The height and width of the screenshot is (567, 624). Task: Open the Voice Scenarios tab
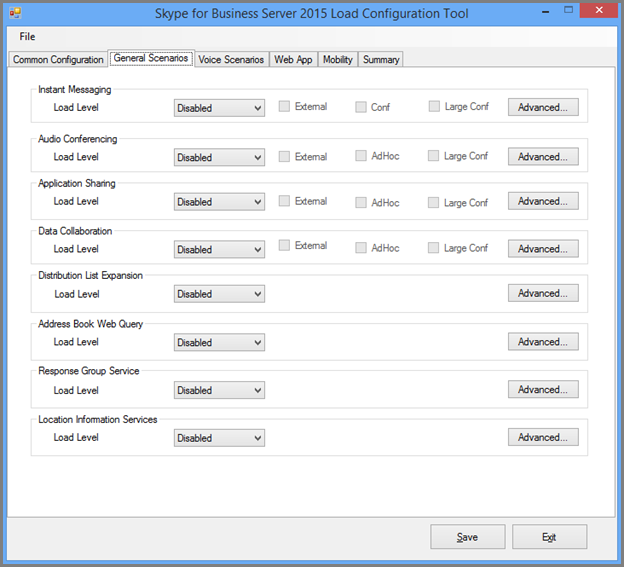pos(231,60)
